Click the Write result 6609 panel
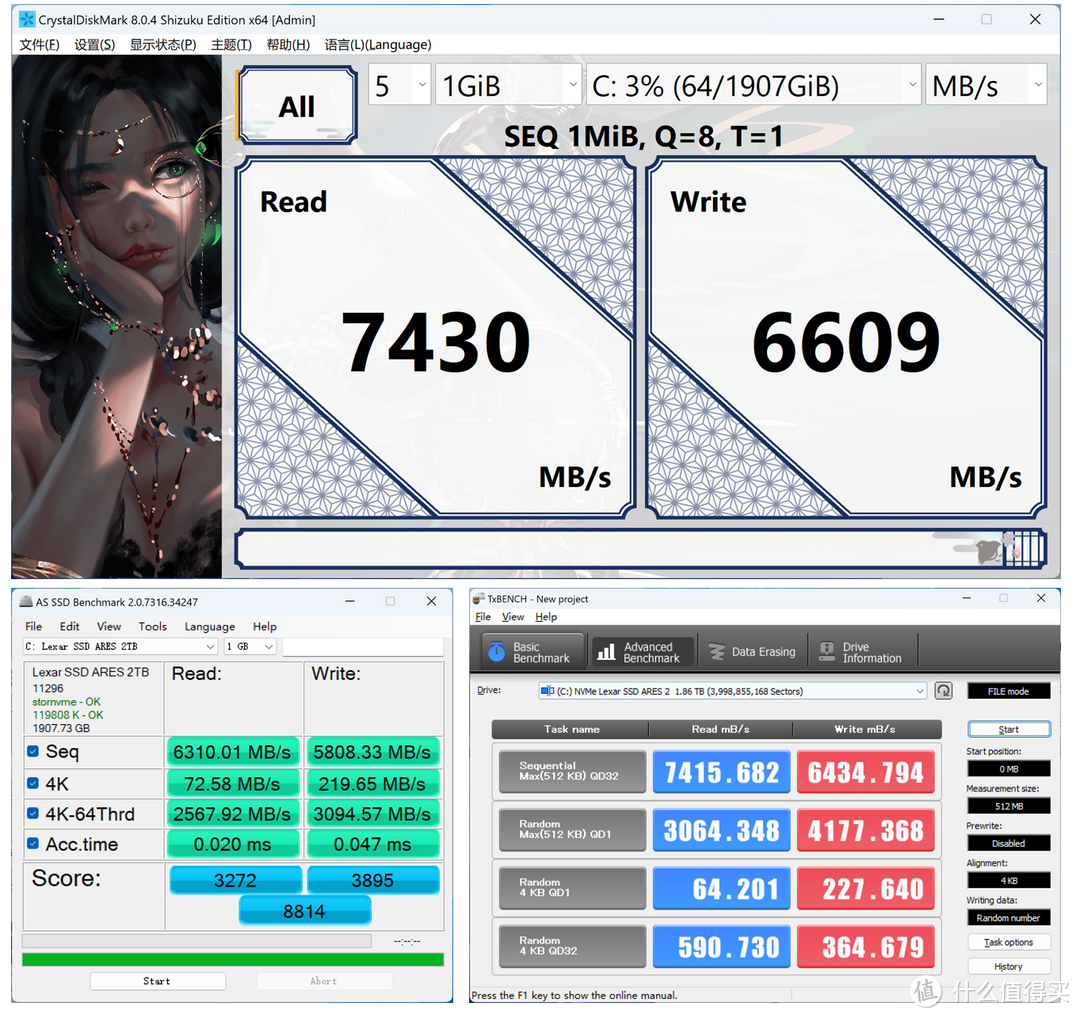Screen dimensions: 1080x1018 (847, 337)
